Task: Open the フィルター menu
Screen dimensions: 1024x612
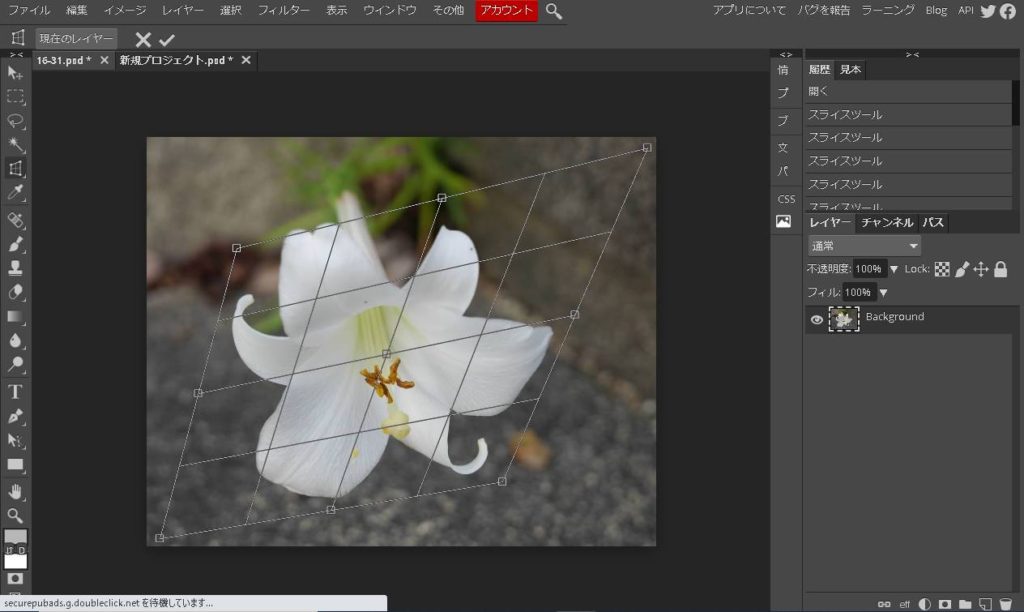Action: click(284, 11)
